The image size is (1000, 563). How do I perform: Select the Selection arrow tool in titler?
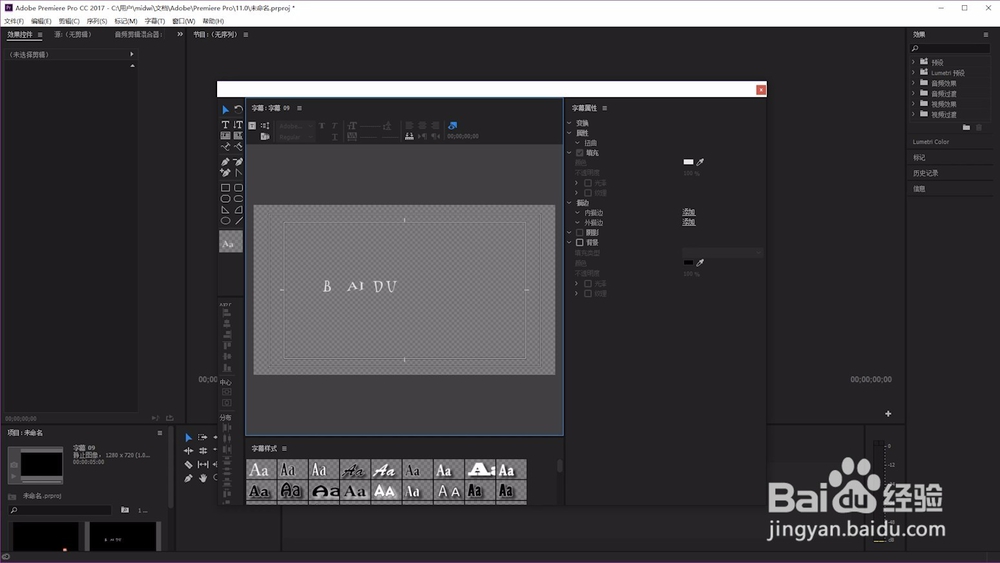click(x=225, y=110)
